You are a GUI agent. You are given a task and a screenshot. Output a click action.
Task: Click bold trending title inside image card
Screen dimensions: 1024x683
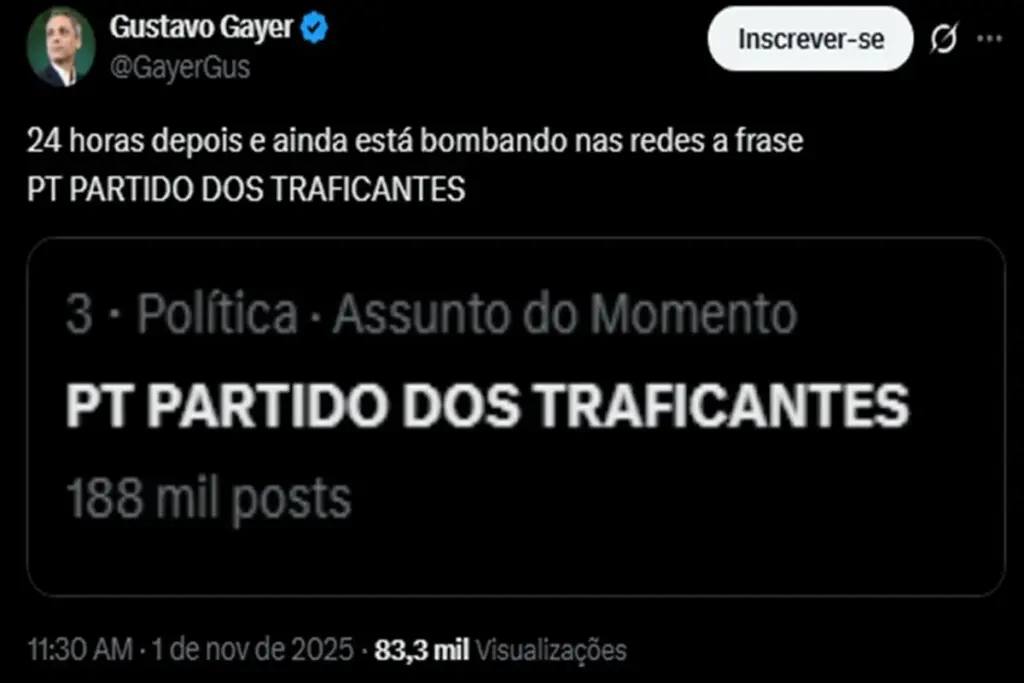pos(487,406)
